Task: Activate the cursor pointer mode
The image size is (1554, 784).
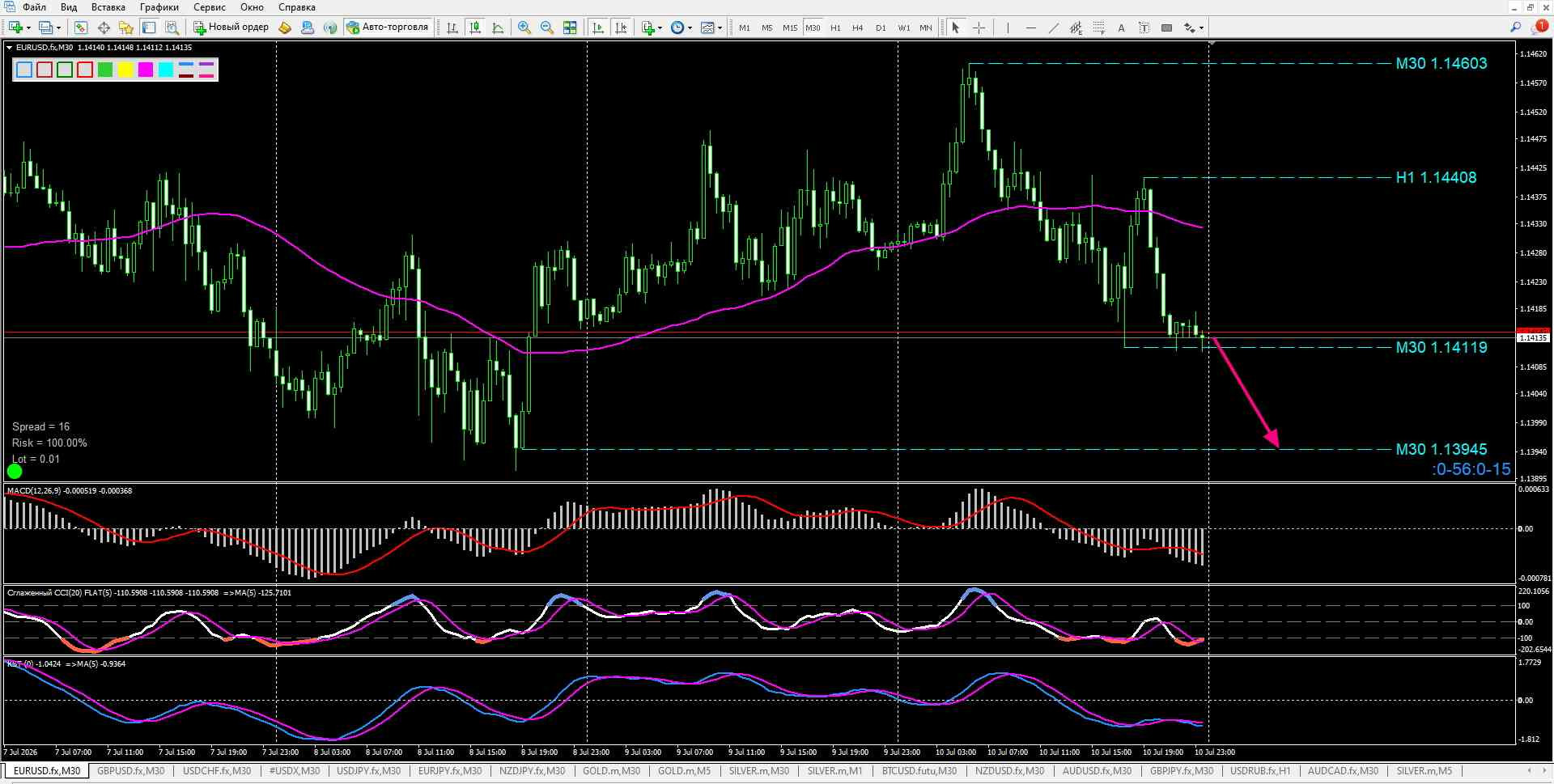Action: point(956,28)
